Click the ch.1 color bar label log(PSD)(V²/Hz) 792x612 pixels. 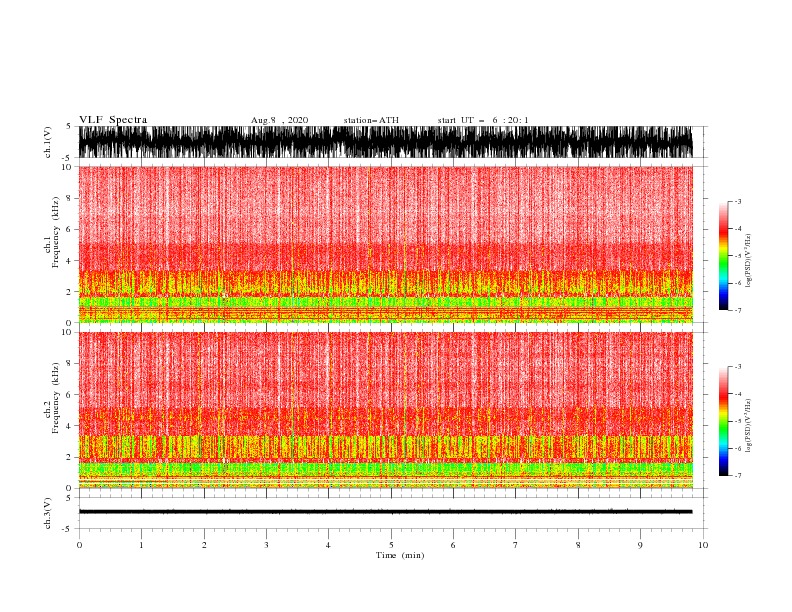[749, 261]
